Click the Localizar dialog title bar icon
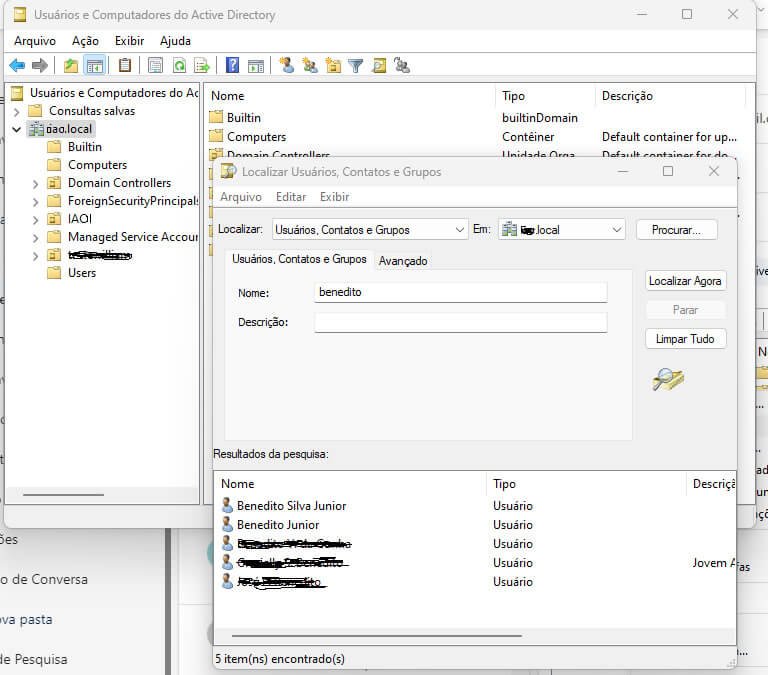The width and height of the screenshot is (768, 675). 228,171
